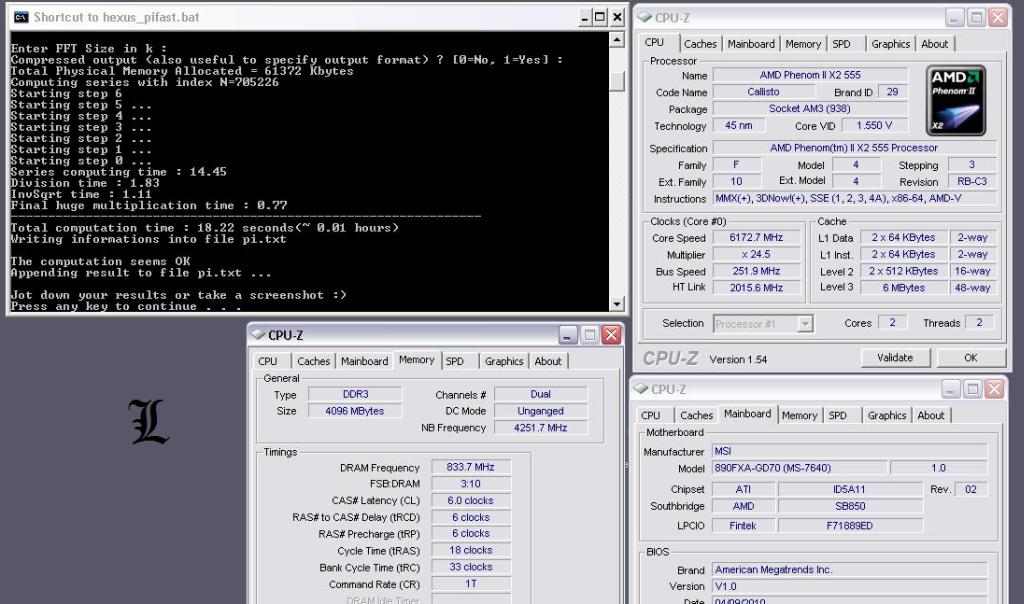Select the gothic L desktop icon
The image size is (1024, 604).
point(148,421)
